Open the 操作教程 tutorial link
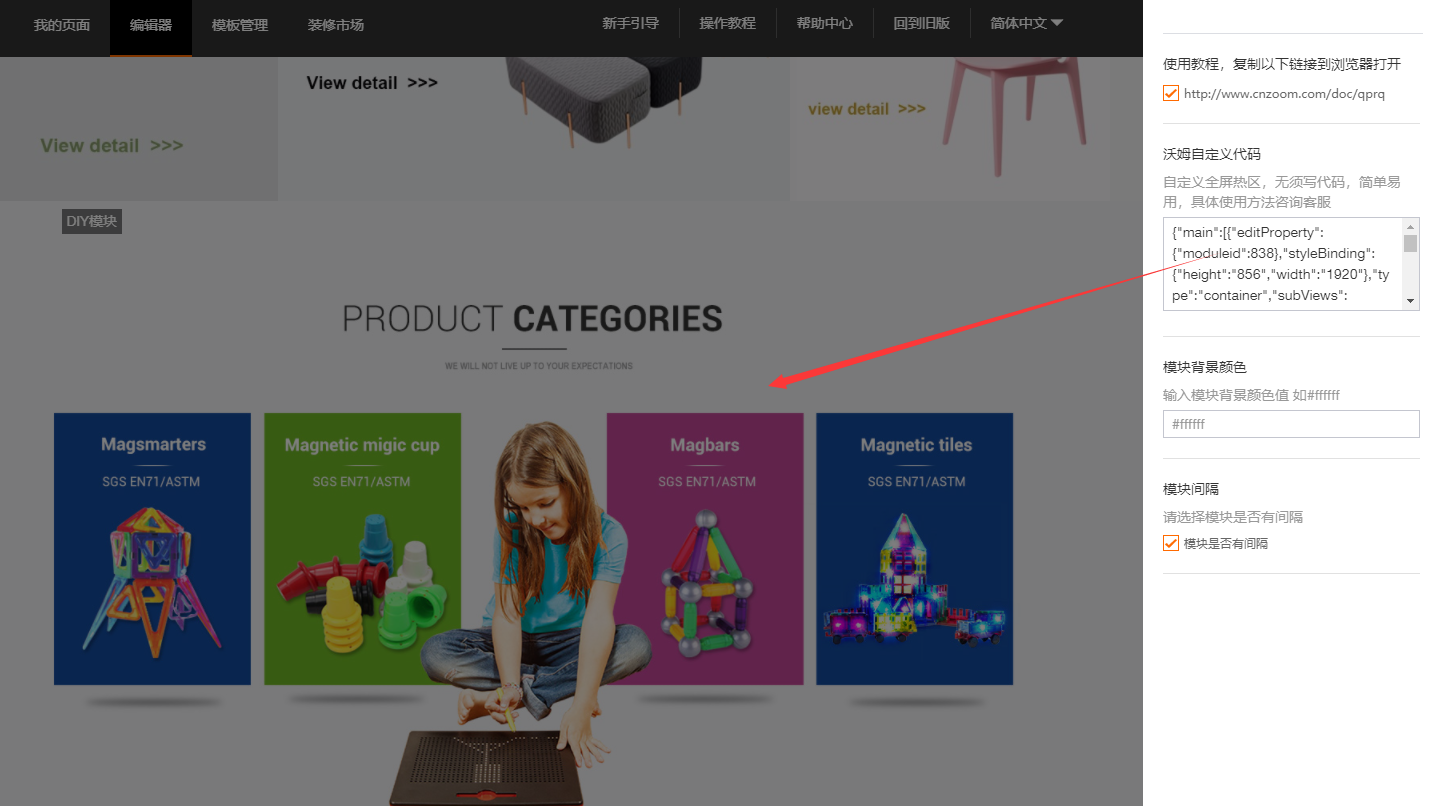The height and width of the screenshot is (806, 1443). [x=727, y=23]
